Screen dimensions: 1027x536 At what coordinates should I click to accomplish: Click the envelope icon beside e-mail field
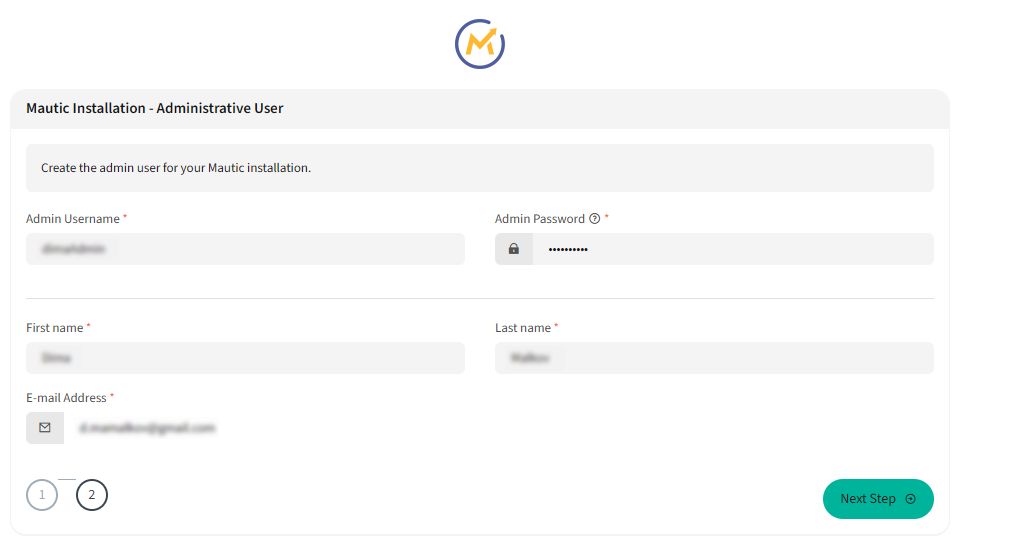pyautogui.click(x=45, y=428)
